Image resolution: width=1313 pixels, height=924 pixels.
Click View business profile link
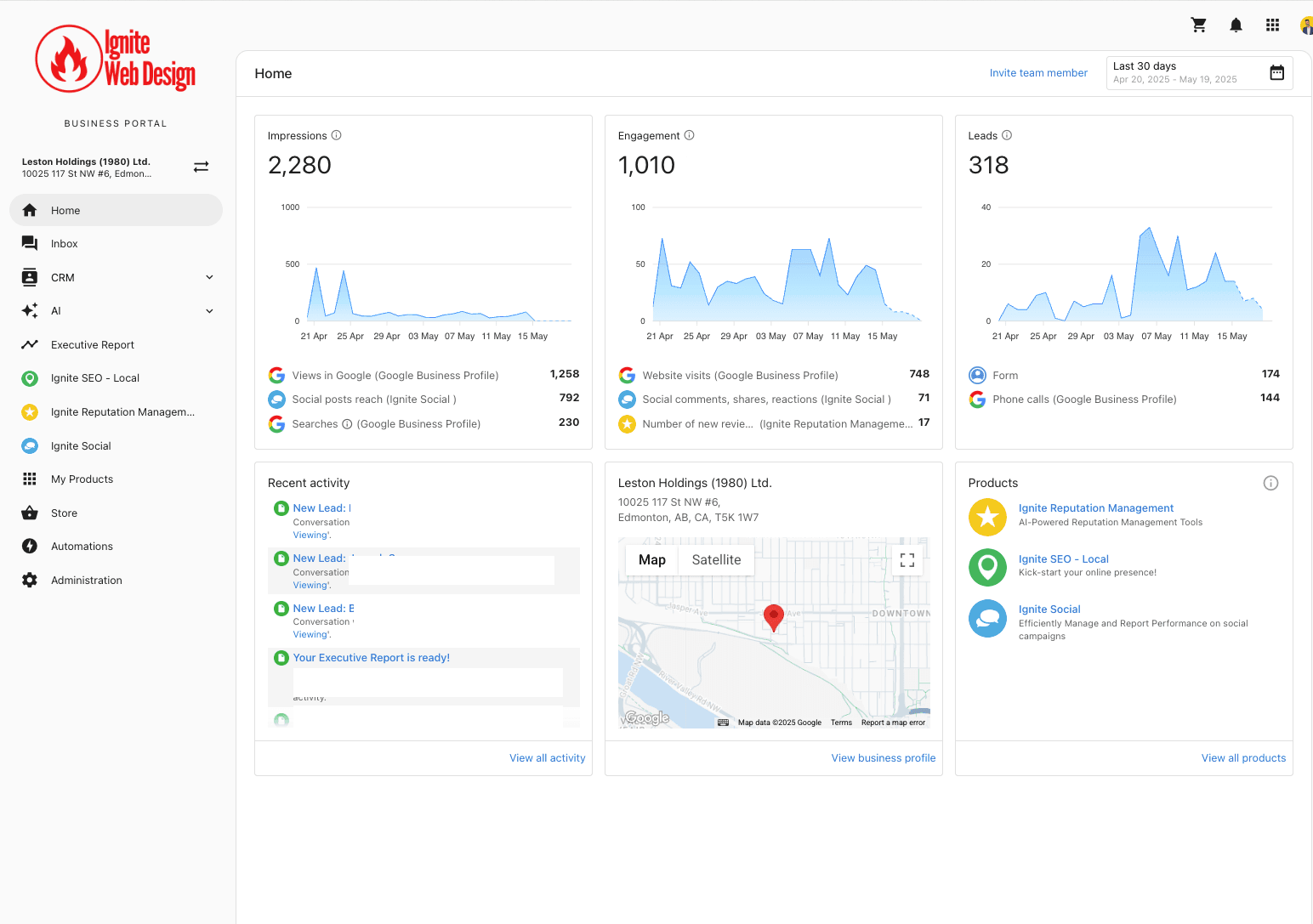click(884, 758)
